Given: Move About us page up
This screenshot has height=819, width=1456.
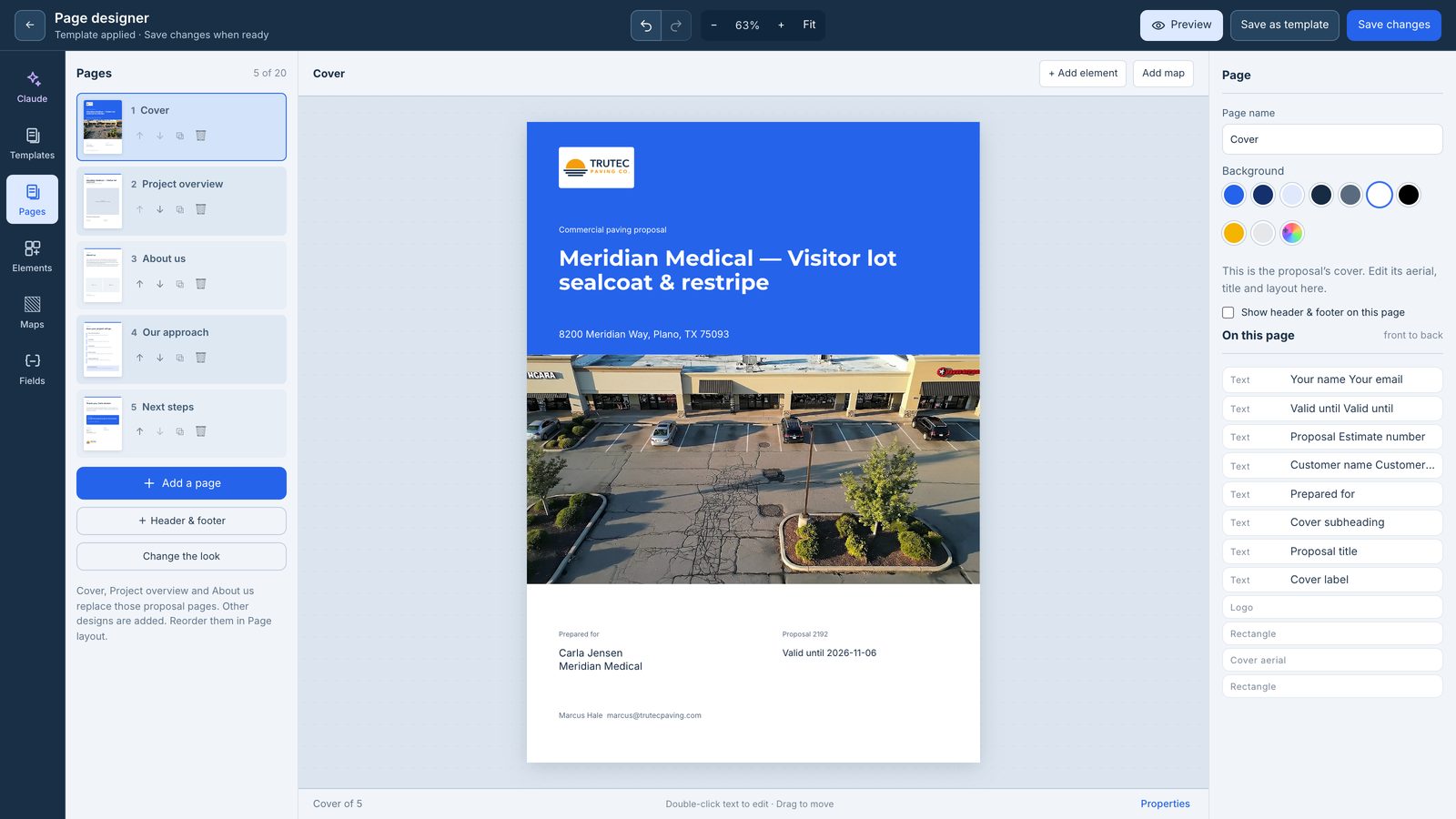Looking at the screenshot, I should click(139, 284).
